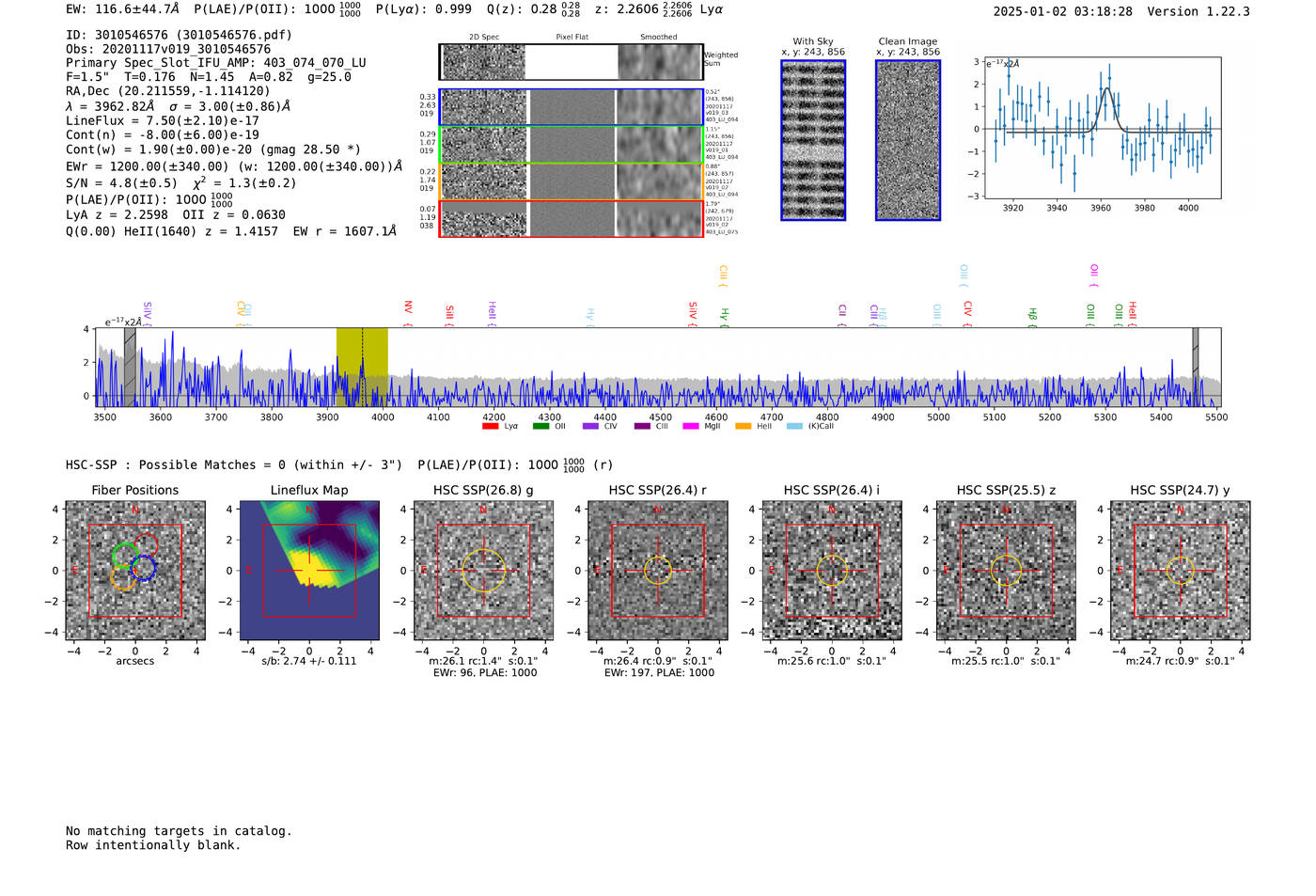The height and width of the screenshot is (896, 1316).
Task: Select the orange-bordered 2D spectrum row
Action: [x=571, y=181]
